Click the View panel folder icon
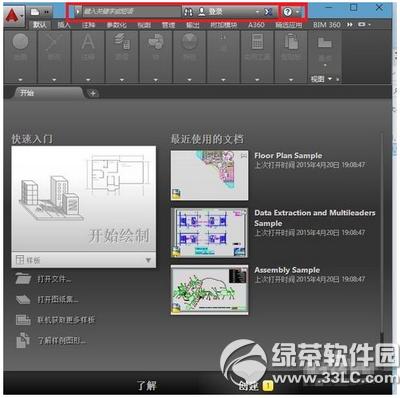This screenshot has height=398, width=400. (x=325, y=43)
